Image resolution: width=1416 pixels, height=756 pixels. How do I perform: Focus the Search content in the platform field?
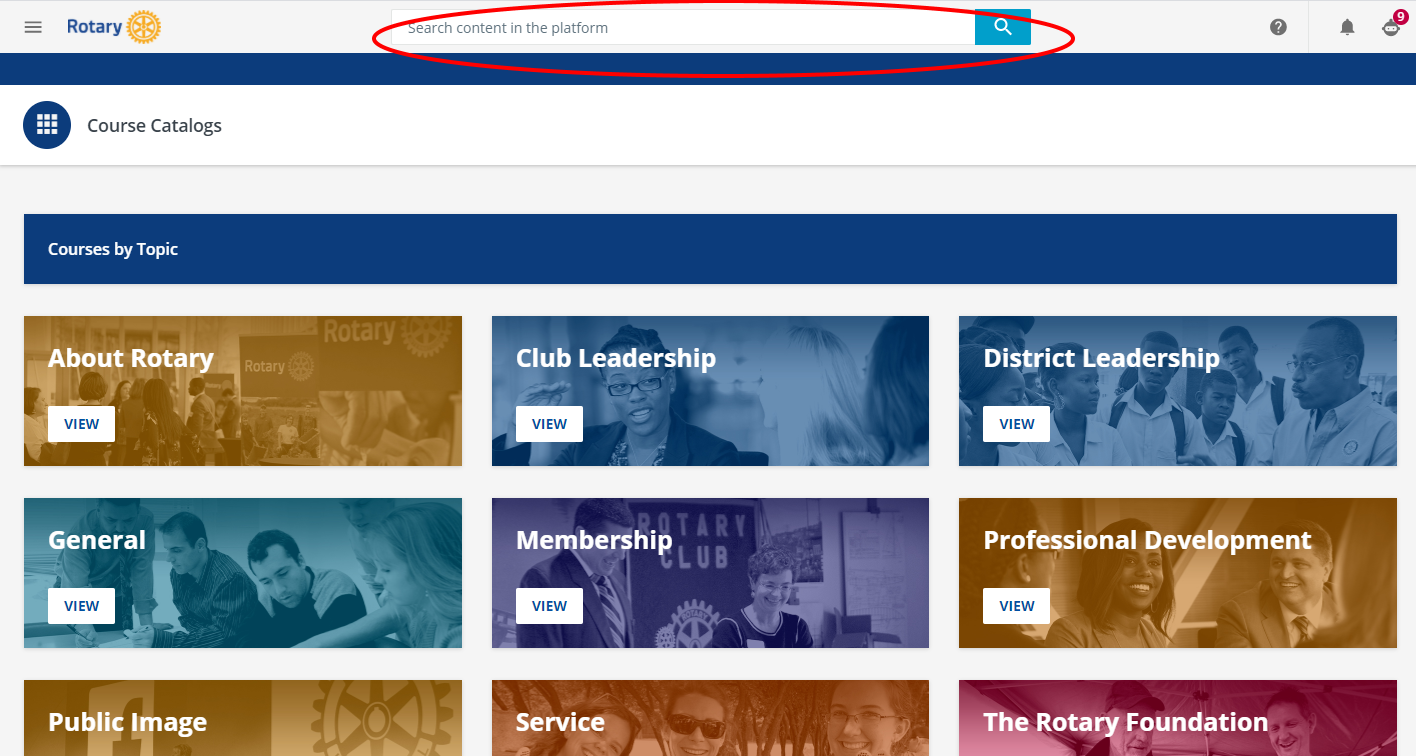pos(683,27)
